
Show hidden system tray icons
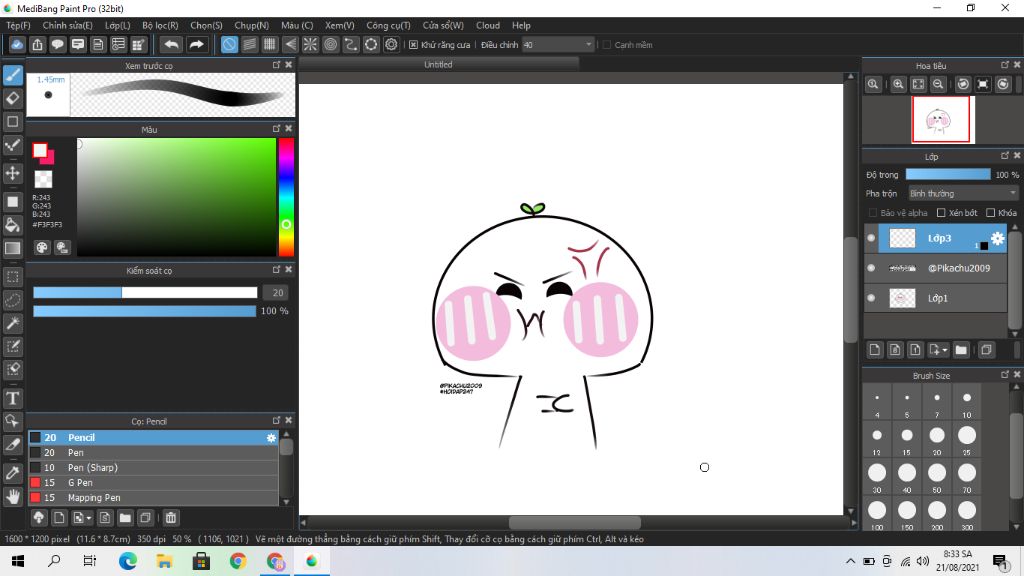click(850, 561)
